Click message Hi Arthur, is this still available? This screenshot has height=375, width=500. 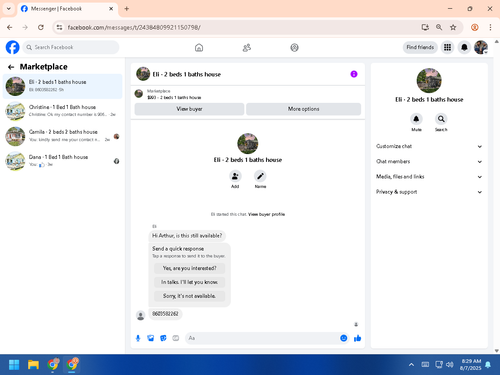[x=187, y=236]
